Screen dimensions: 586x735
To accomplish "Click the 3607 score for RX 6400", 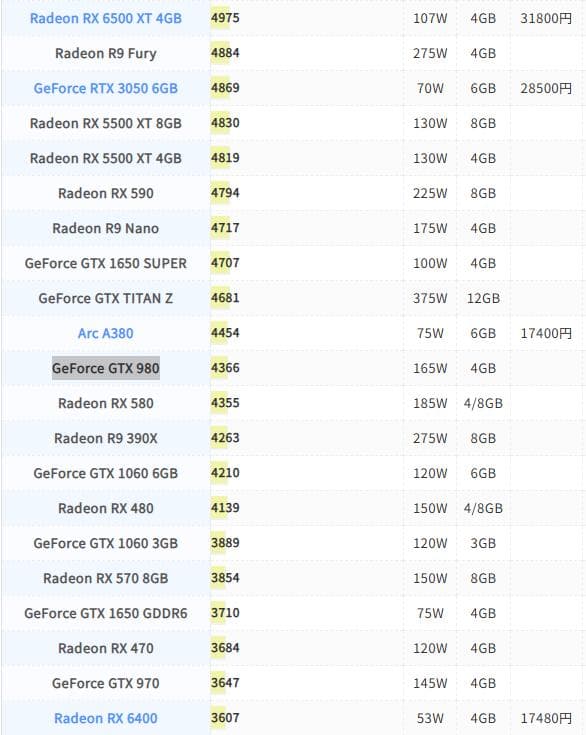I will tap(225, 718).
